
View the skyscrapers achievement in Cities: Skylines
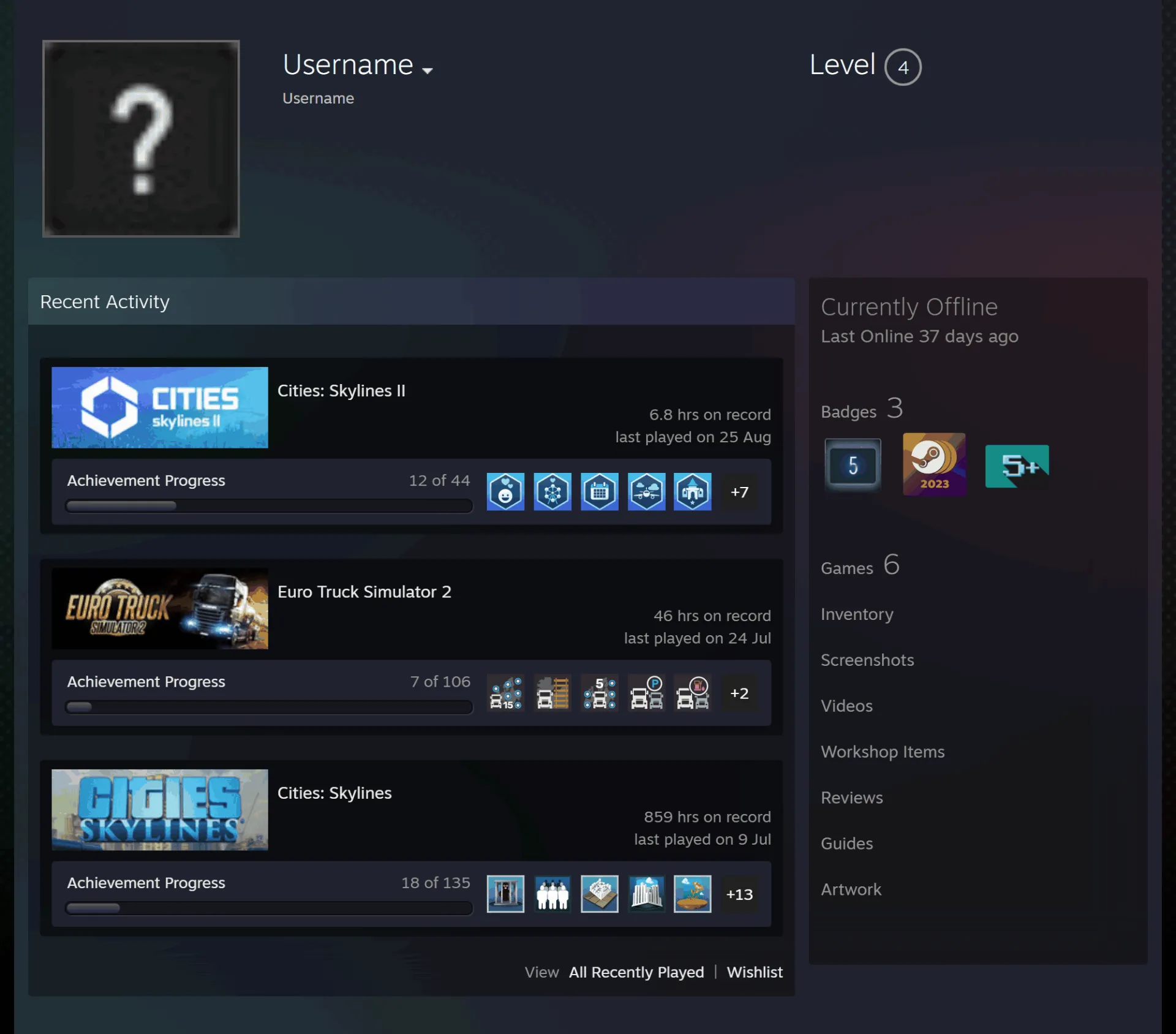tap(647, 894)
